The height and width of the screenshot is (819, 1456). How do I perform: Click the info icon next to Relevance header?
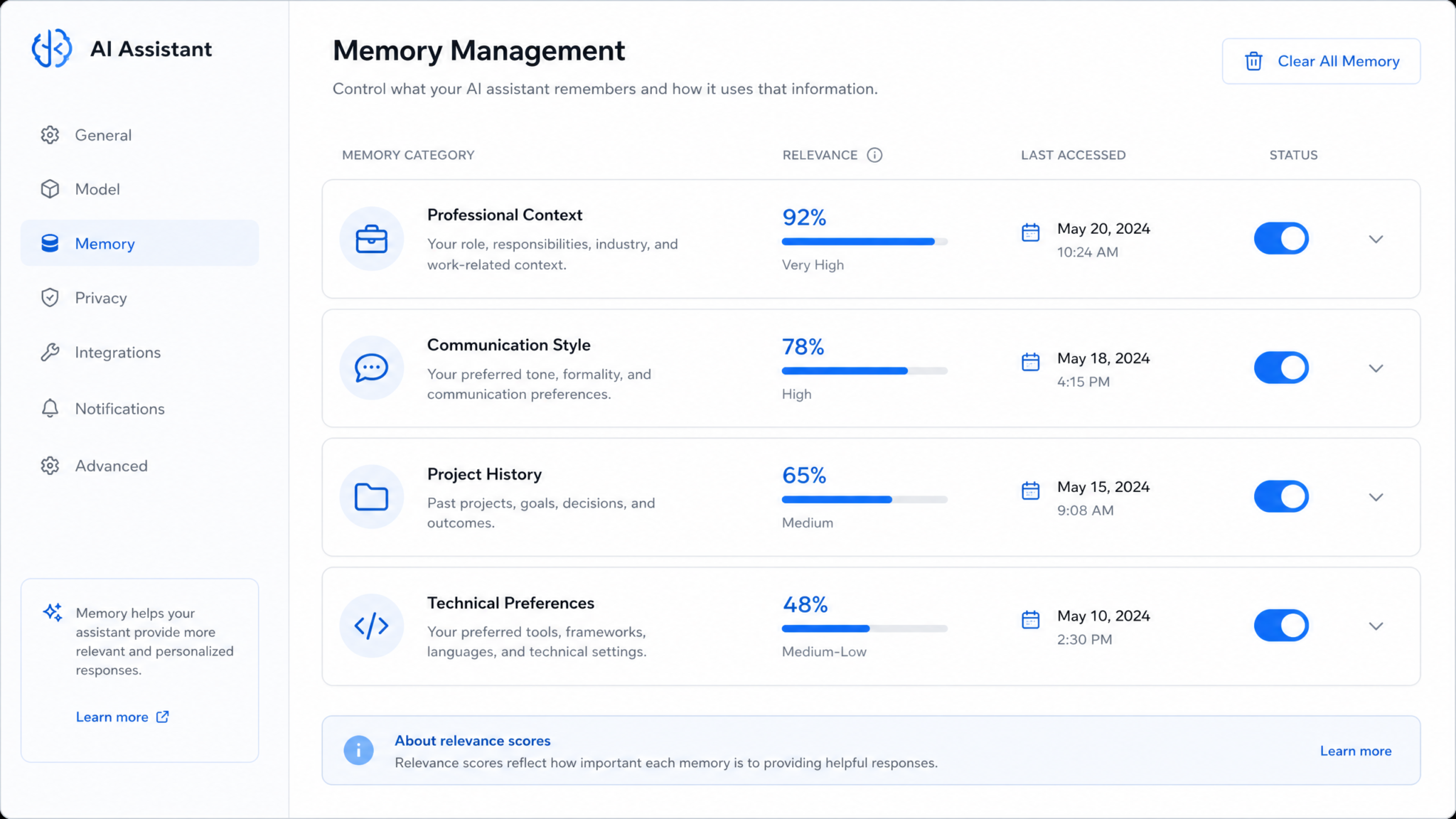(x=874, y=155)
